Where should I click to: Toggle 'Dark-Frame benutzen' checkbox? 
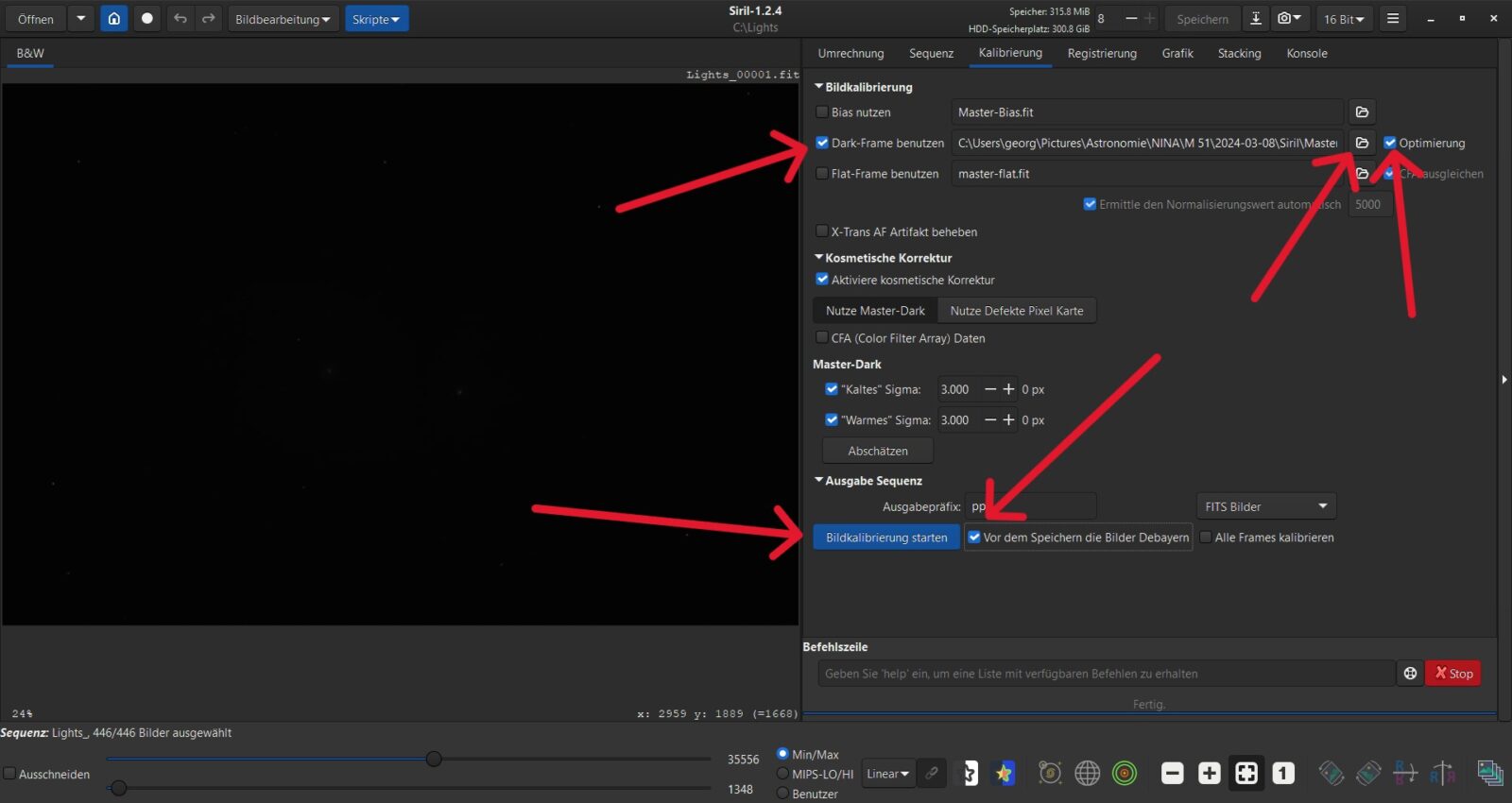pos(822,143)
